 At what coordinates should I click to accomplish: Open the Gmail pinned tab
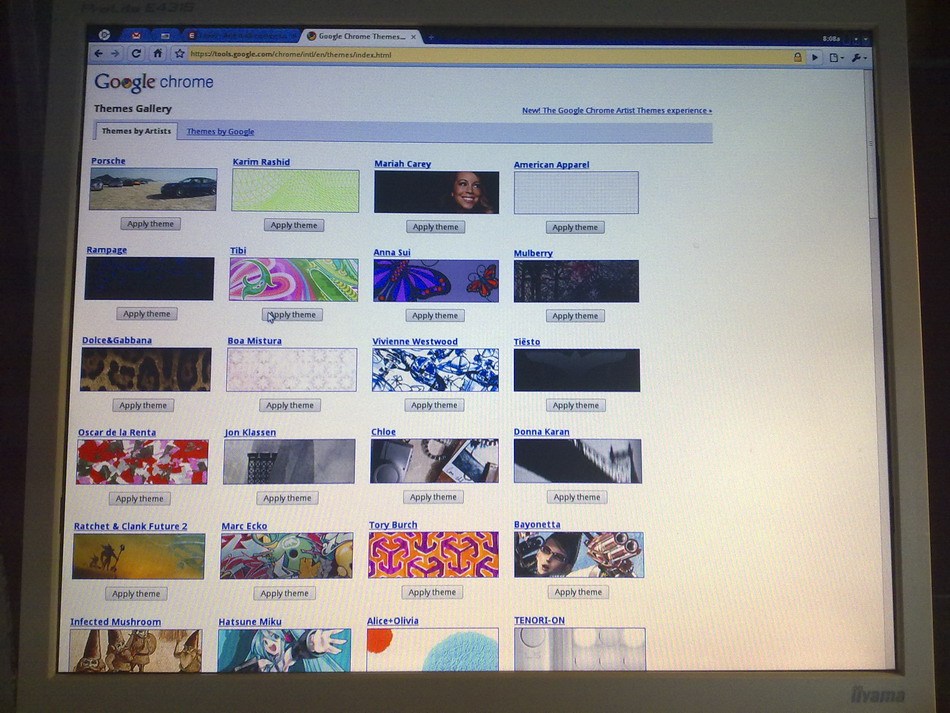[135, 35]
